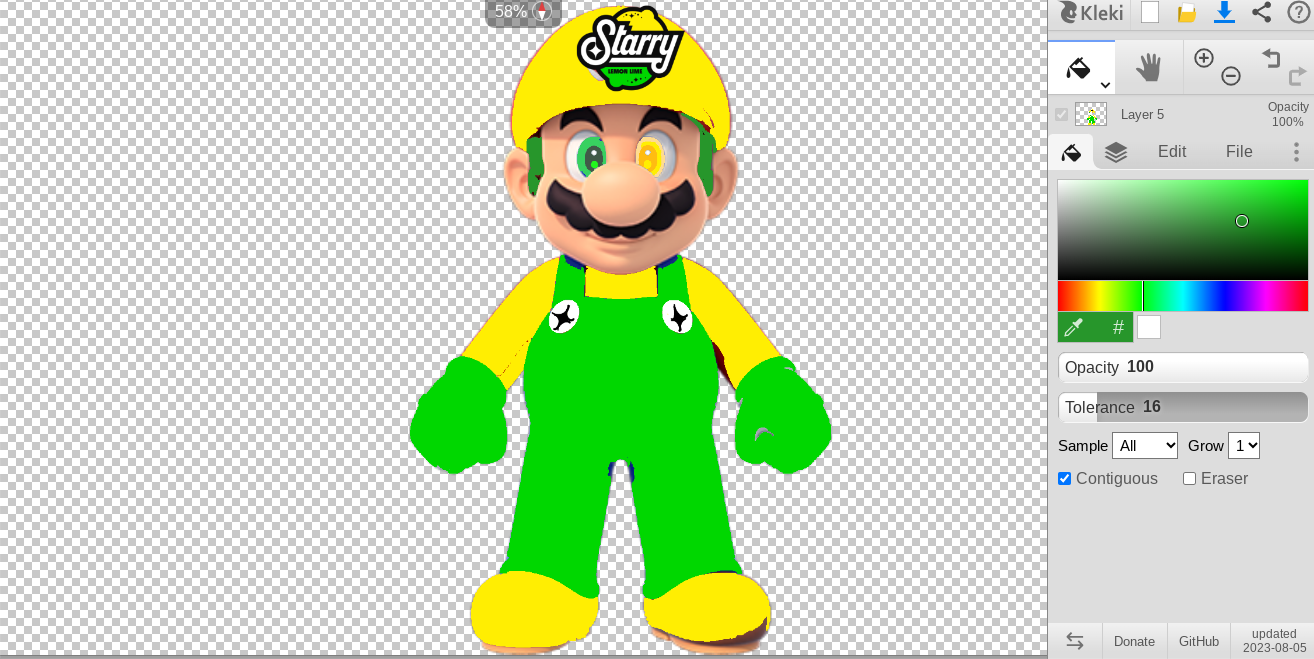The width and height of the screenshot is (1314, 659).
Task: Click the layer Opacity 100% readout
Action: [x=1287, y=114]
